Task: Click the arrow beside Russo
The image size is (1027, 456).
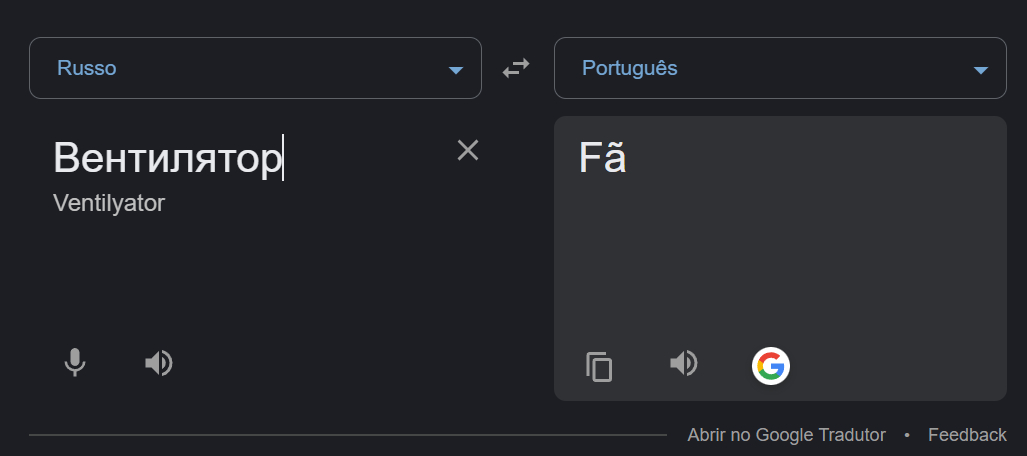Action: pyautogui.click(x=456, y=70)
